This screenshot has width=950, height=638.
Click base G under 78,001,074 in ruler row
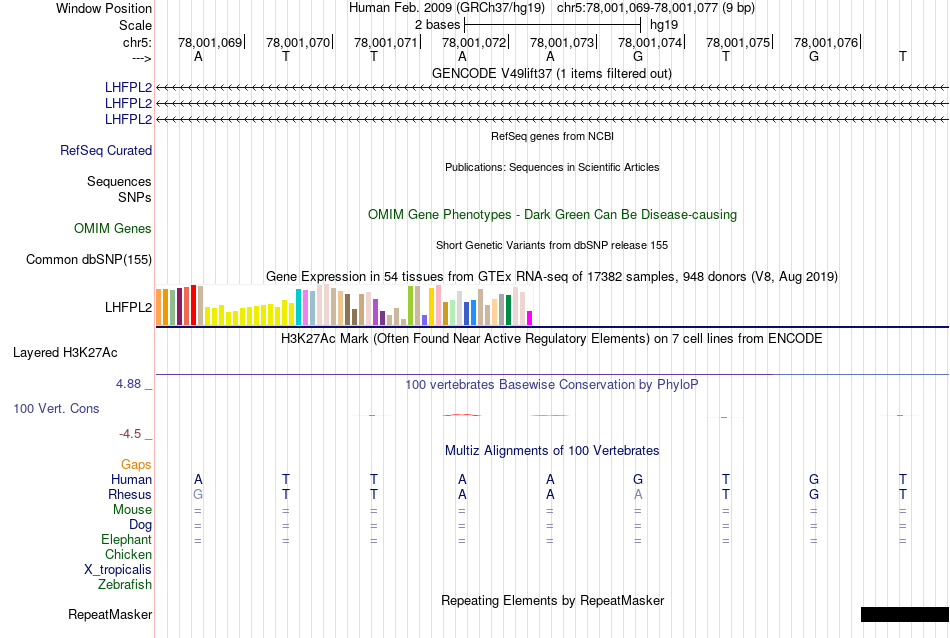[x=638, y=56]
